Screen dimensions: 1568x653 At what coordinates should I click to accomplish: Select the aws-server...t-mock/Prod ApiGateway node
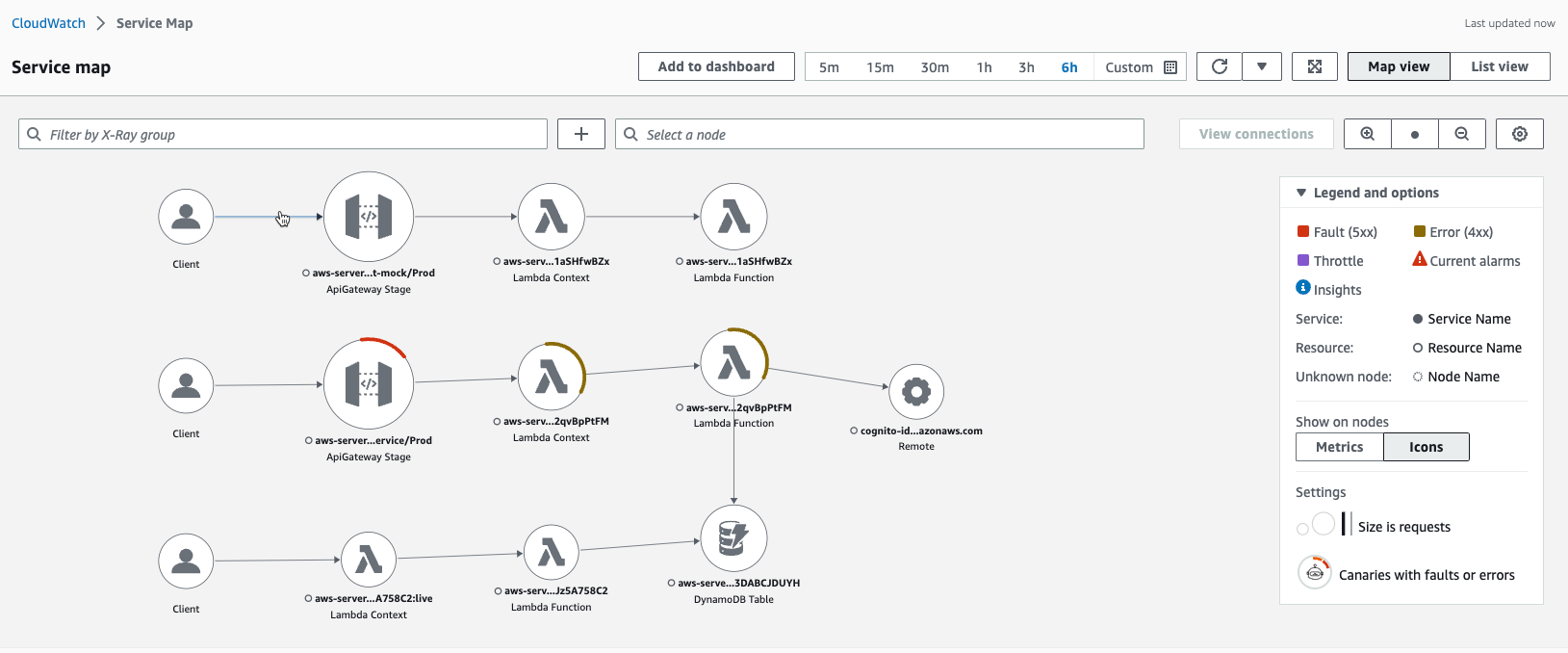pyautogui.click(x=369, y=217)
